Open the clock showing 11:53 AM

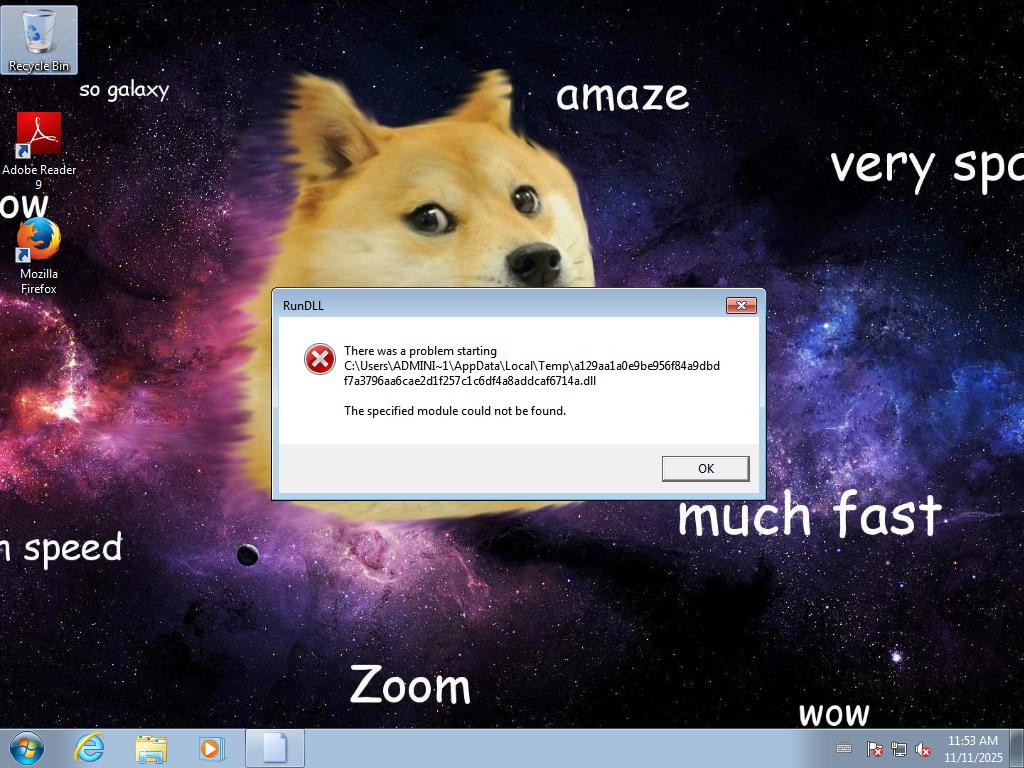coord(972,748)
